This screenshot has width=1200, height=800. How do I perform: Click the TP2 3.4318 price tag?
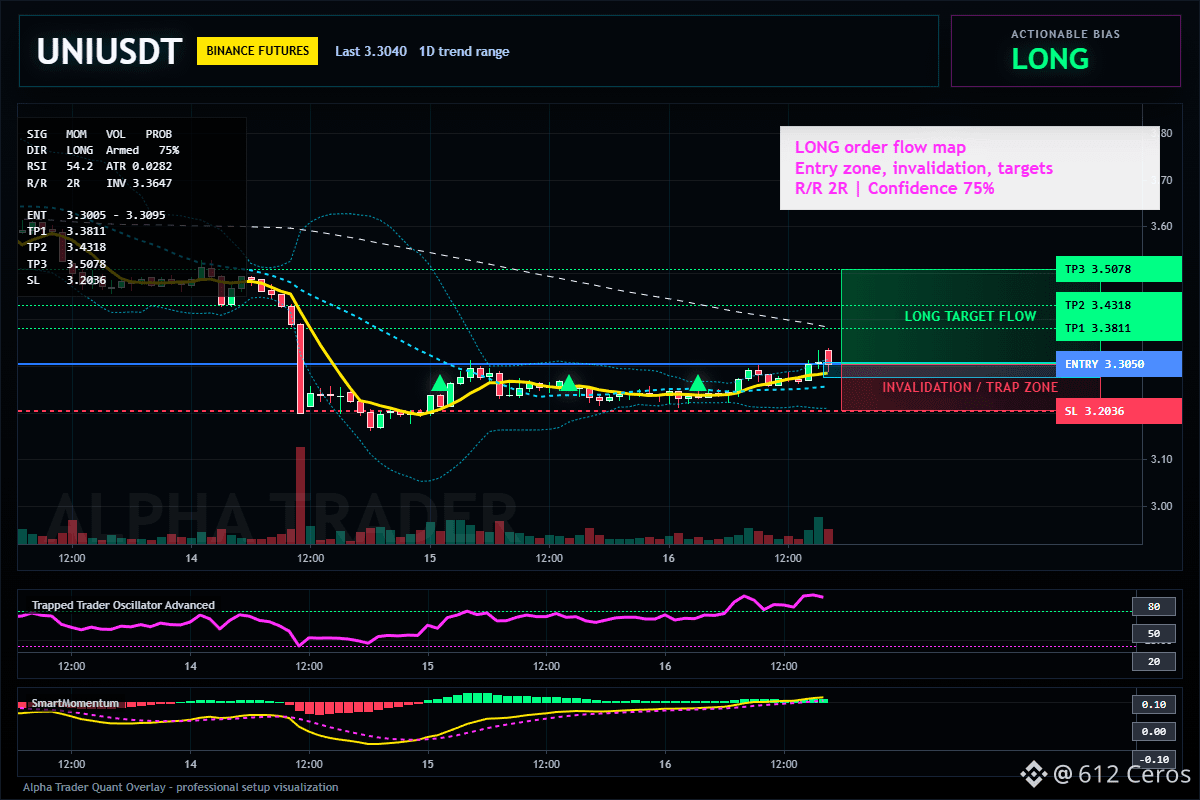(1118, 305)
